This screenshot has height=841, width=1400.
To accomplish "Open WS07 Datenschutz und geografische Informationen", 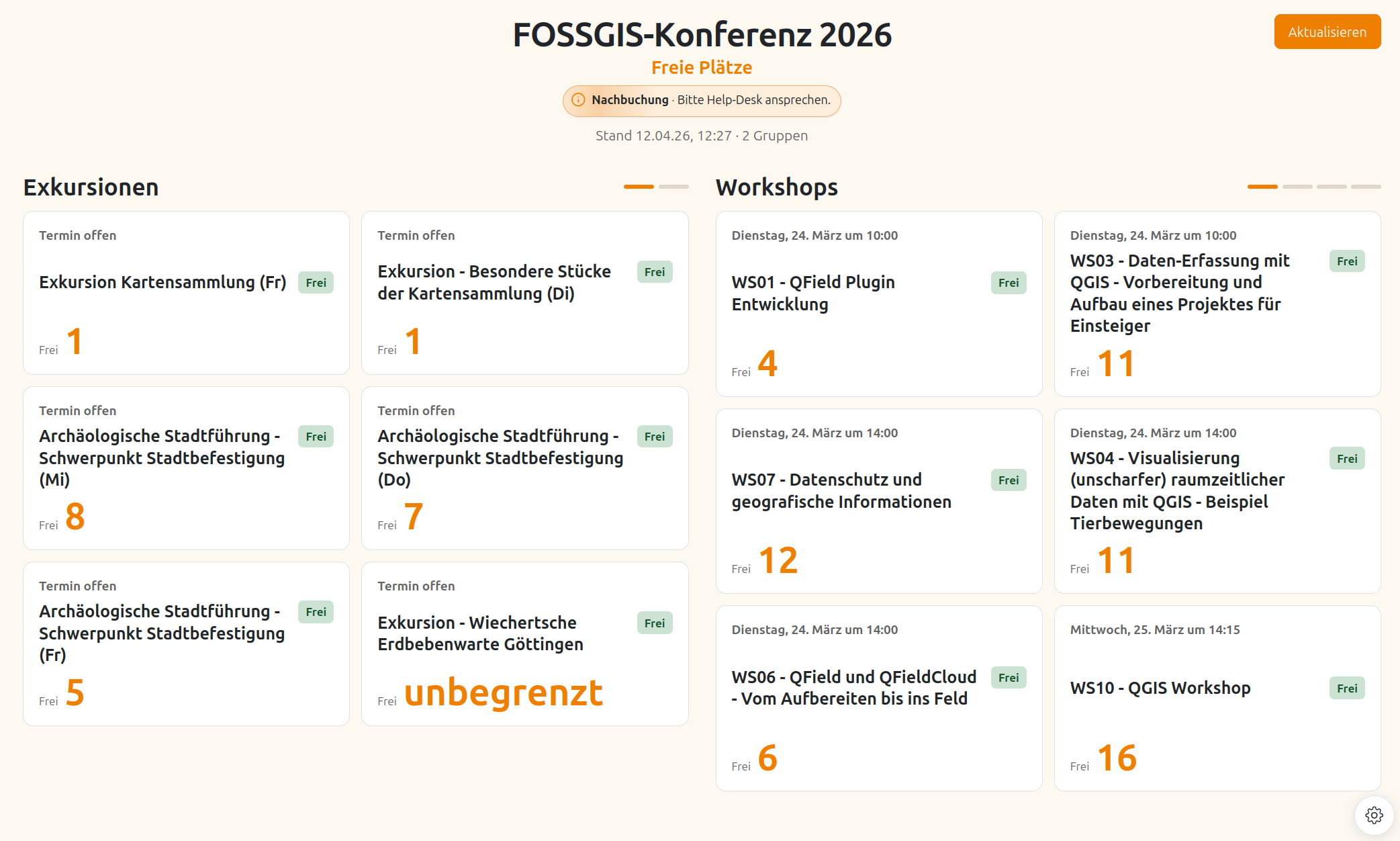I will (878, 500).
